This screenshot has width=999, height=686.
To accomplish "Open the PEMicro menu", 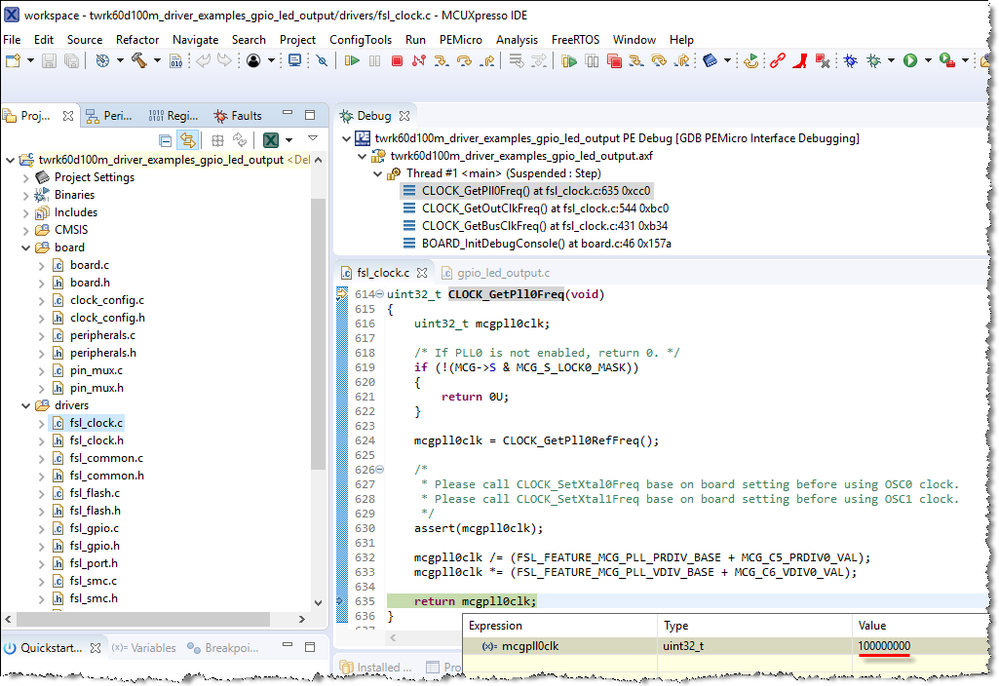I will (461, 39).
